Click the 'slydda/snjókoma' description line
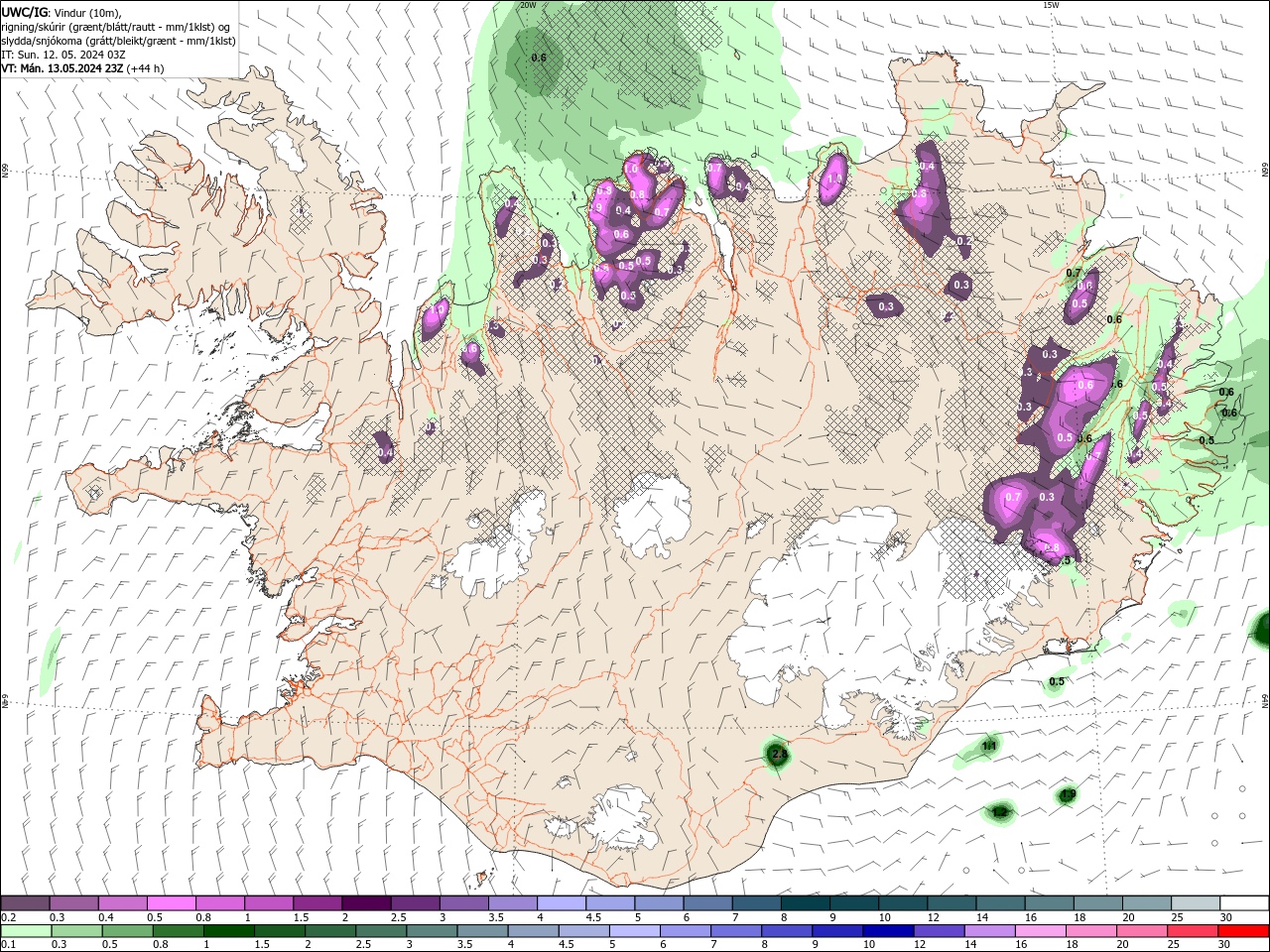Viewport: 1270px width, 952px height. (119, 41)
